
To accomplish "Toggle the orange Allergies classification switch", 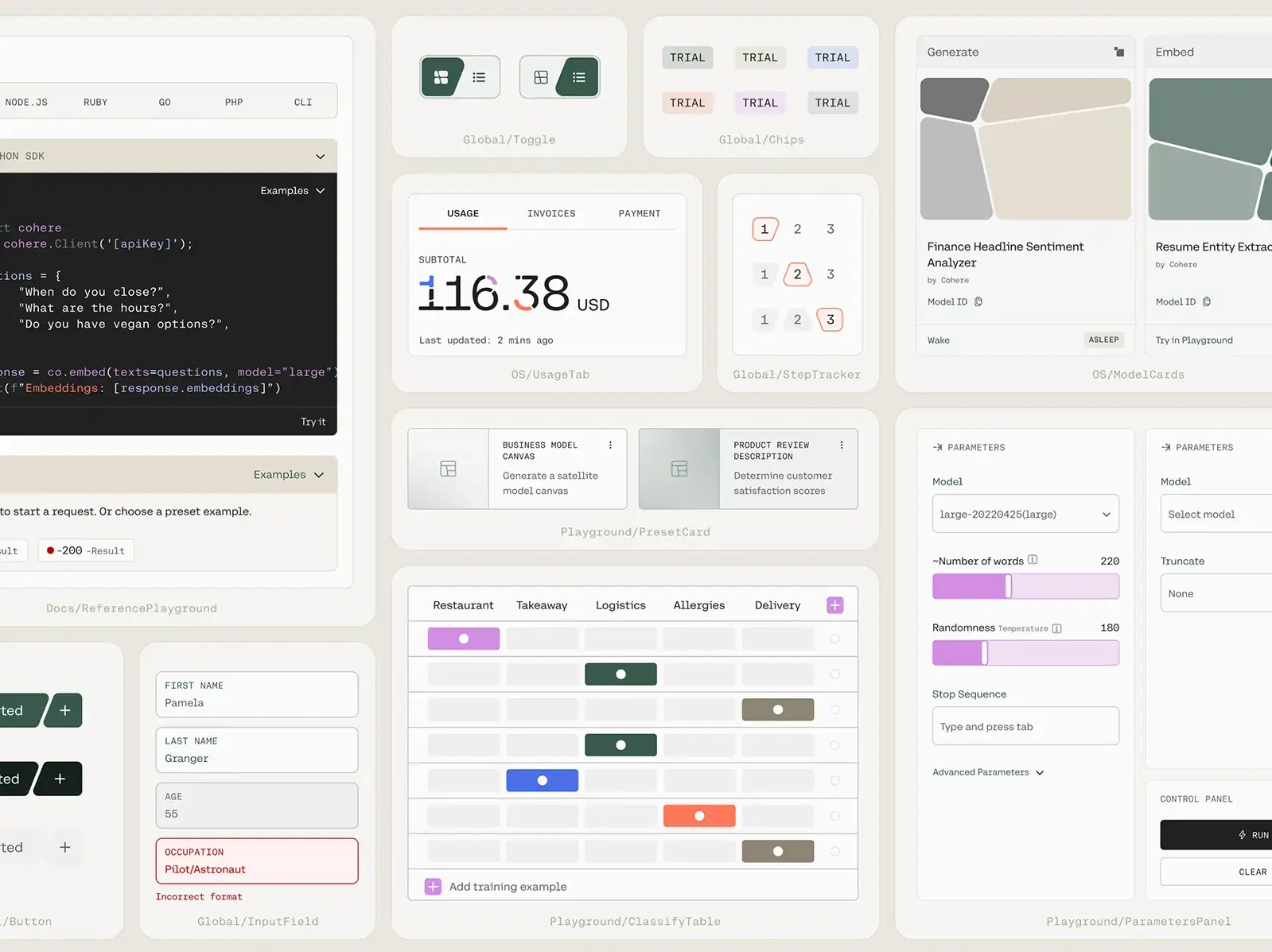I will (x=699, y=816).
